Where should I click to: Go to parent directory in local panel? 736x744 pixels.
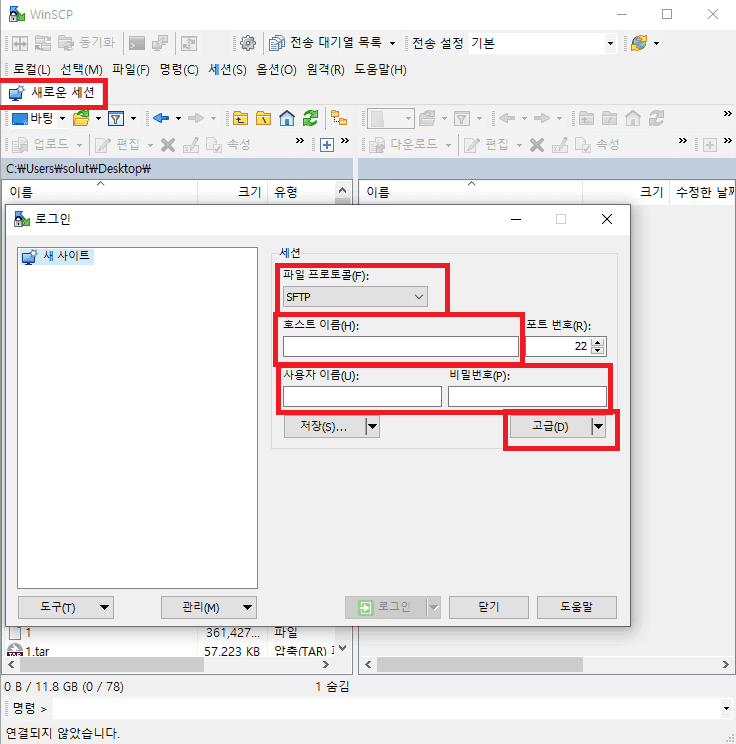coord(240,118)
